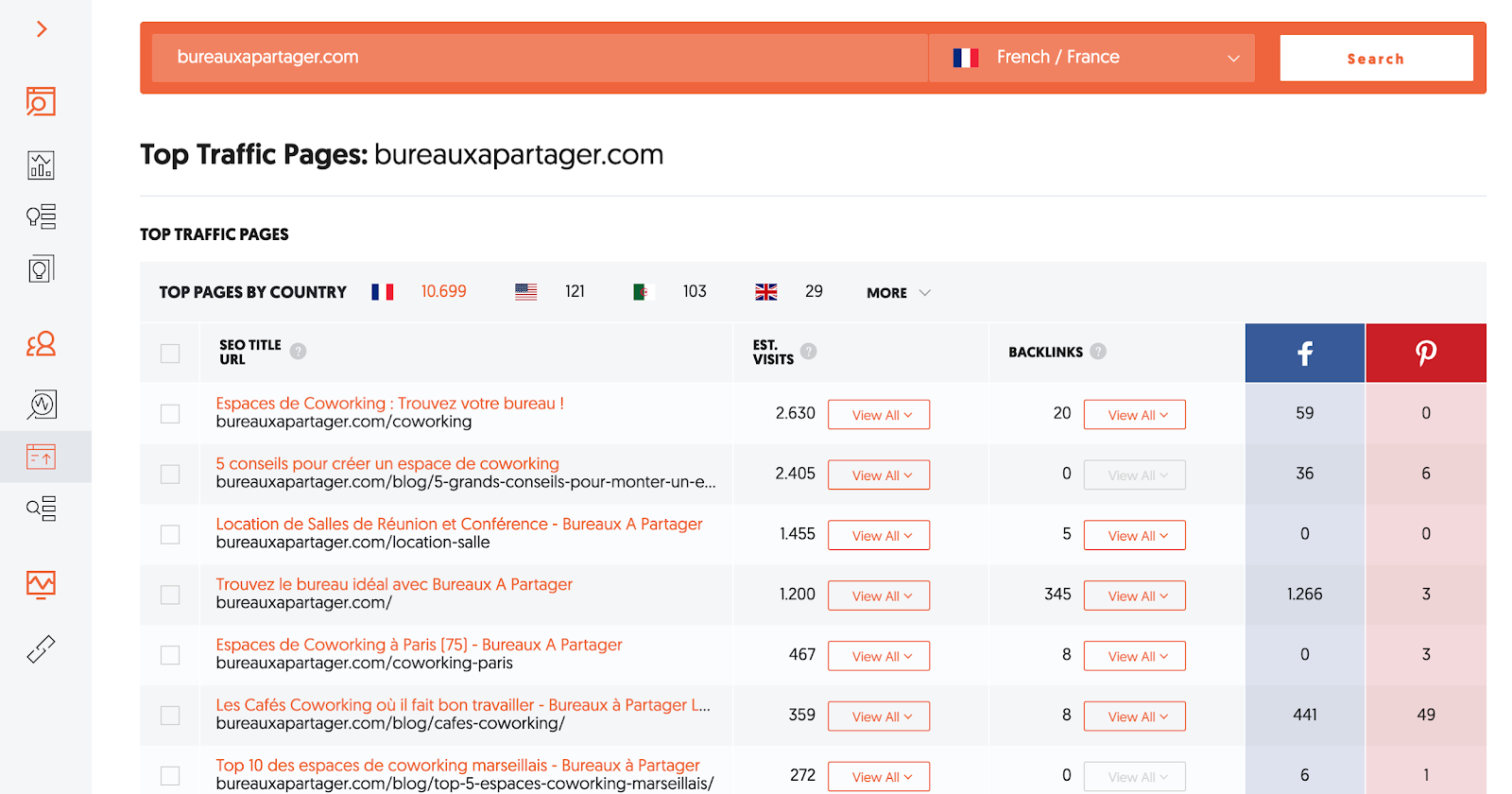Expand the sidebar with the arrow icon
Viewport: 1512px width, 794px height.
tap(42, 29)
